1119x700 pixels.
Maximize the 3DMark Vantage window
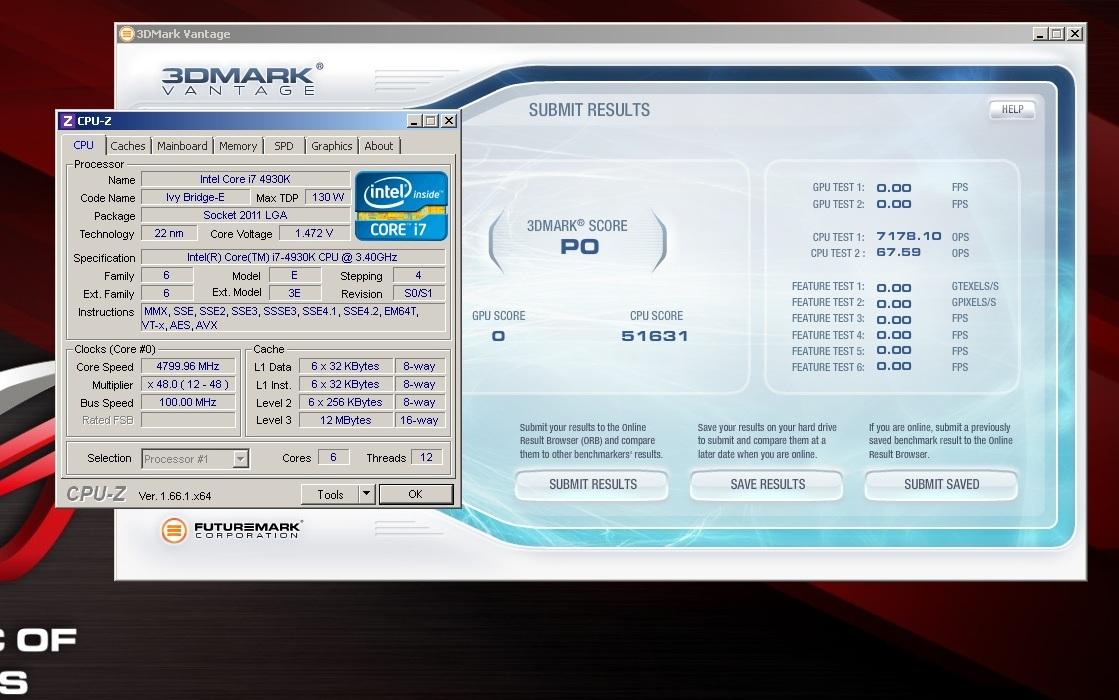(1057, 34)
